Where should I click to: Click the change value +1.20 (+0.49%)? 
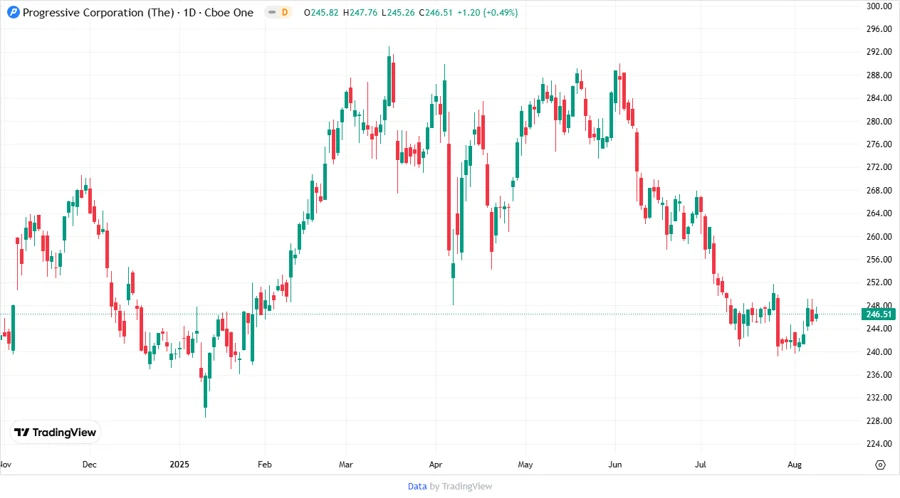click(x=487, y=12)
